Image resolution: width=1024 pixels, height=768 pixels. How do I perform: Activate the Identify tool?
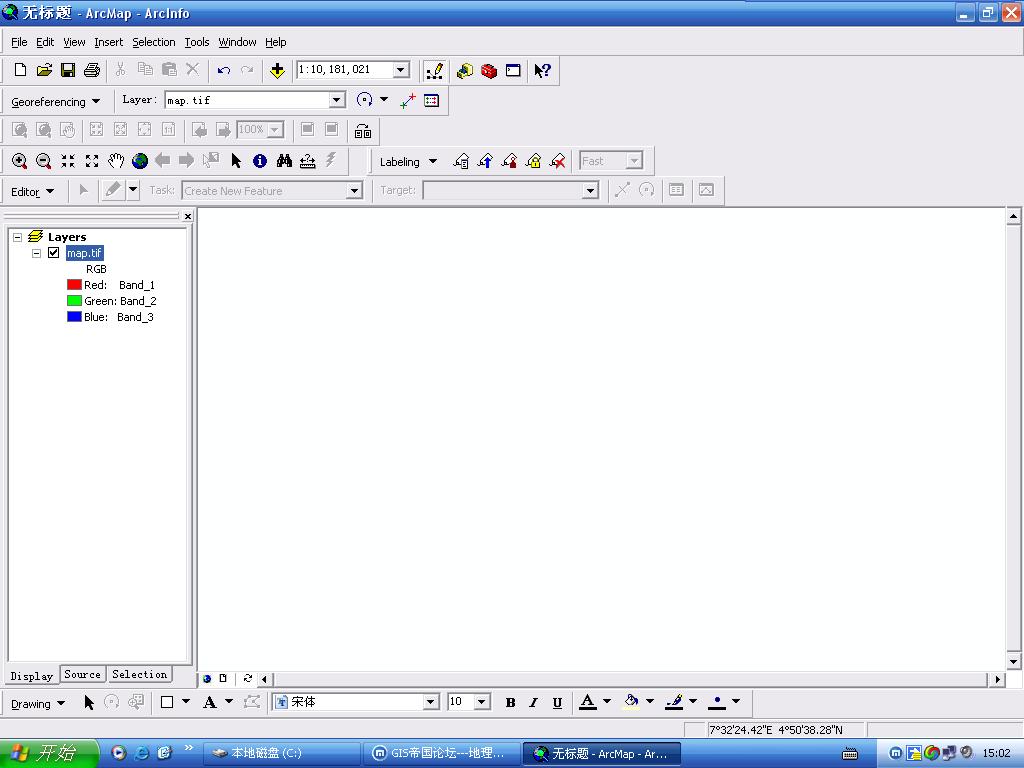(260, 161)
